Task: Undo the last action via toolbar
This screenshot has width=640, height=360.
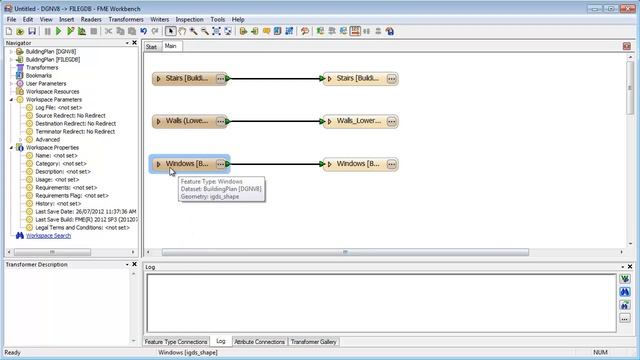Action: point(143,31)
